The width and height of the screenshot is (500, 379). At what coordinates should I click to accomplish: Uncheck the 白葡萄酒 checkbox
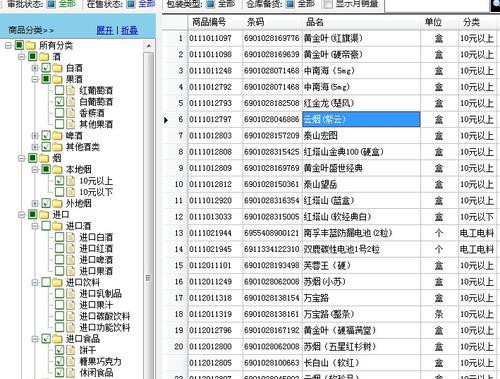point(59,102)
